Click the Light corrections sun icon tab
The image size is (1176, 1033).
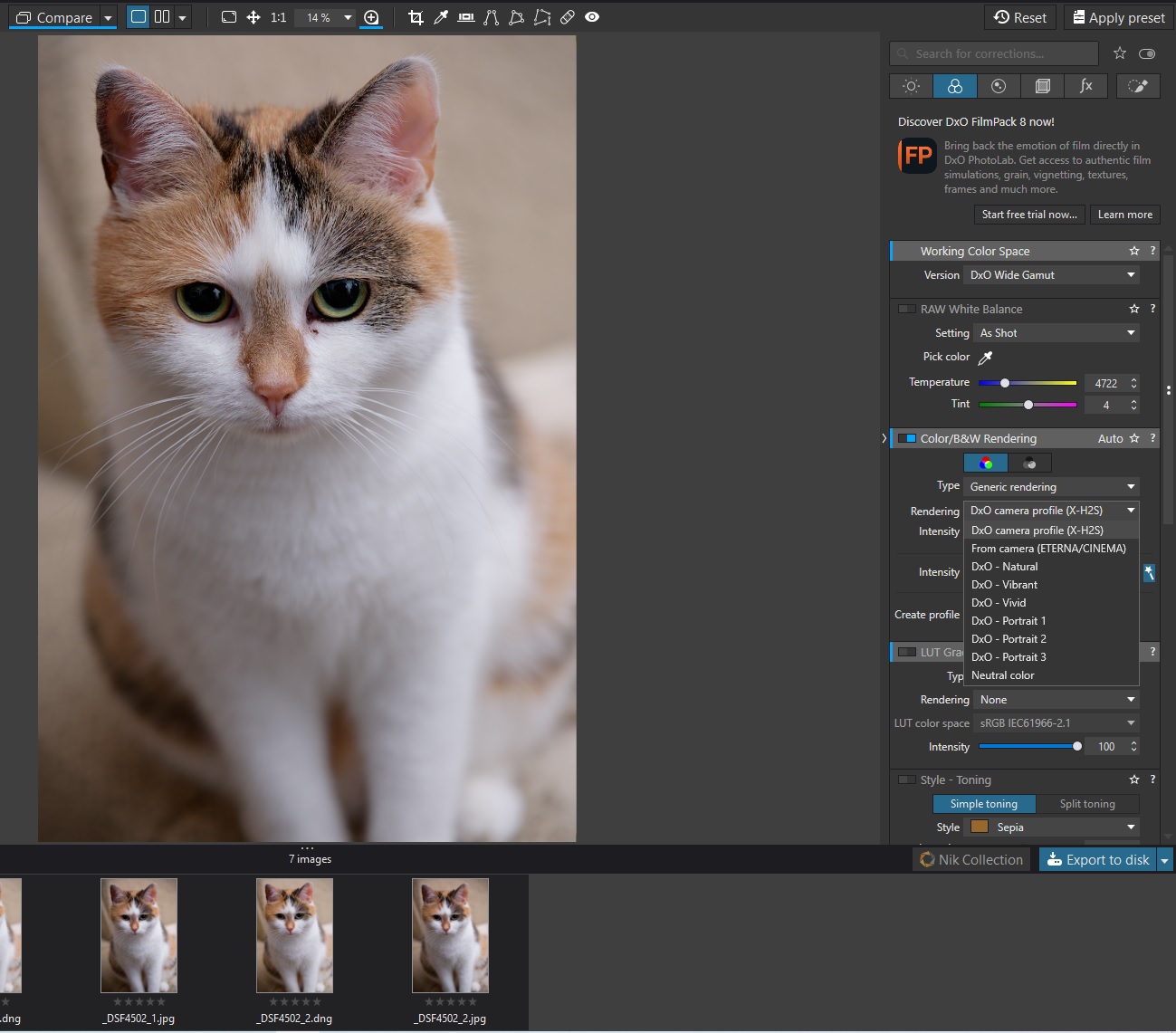point(912,86)
